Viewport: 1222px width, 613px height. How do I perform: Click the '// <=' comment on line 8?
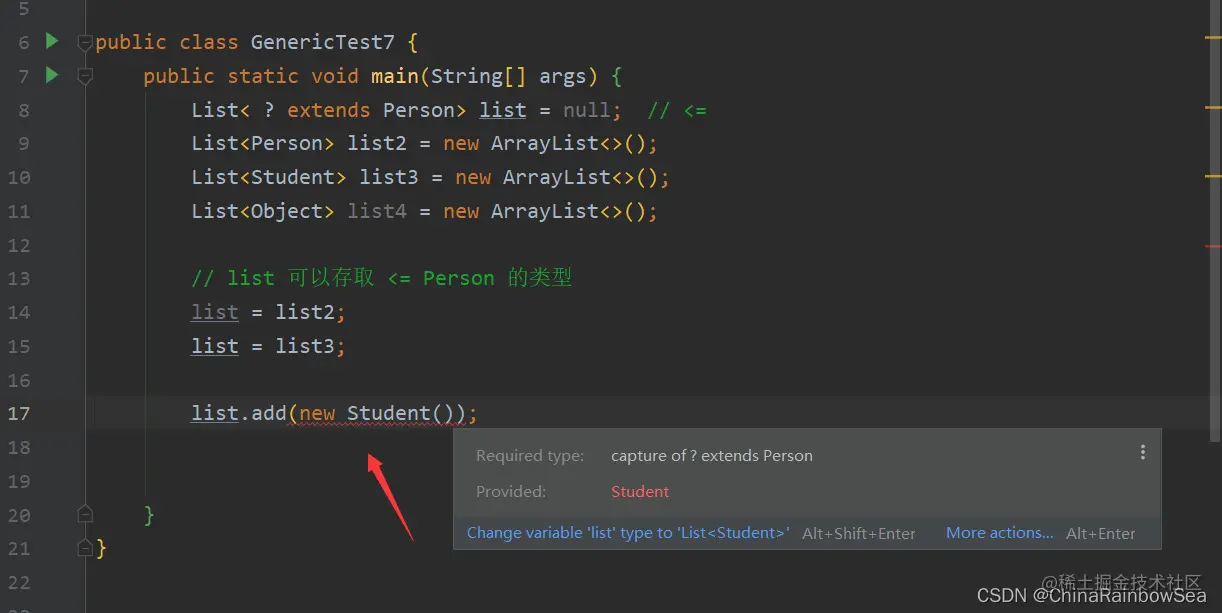click(x=676, y=110)
